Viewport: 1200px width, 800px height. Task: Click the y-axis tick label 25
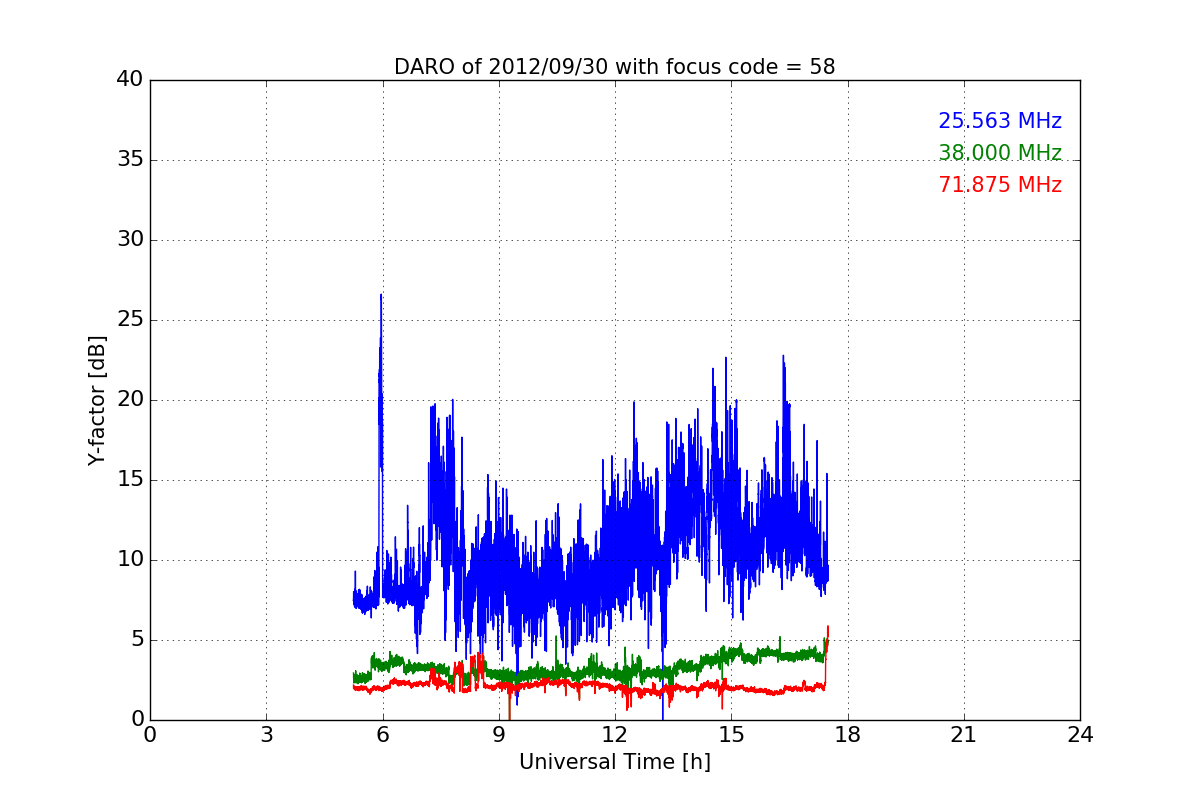[x=130, y=320]
